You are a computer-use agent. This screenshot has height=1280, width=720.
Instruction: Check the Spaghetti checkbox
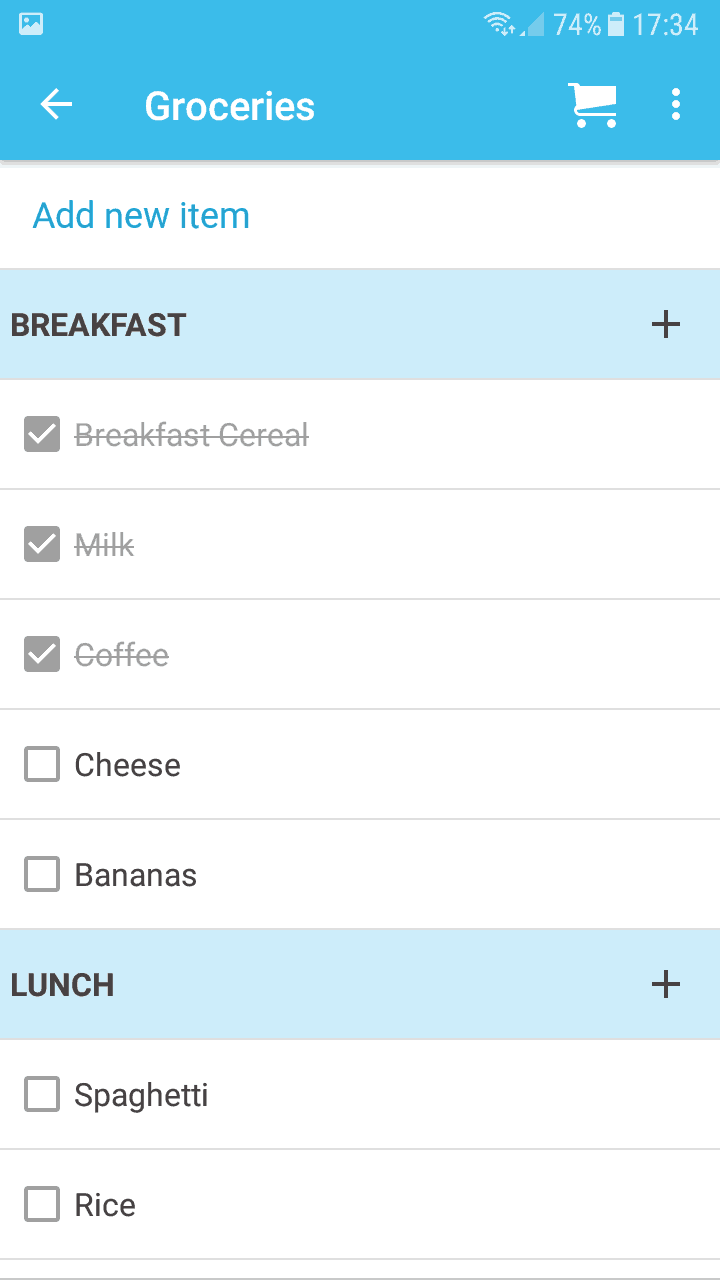[x=42, y=1095]
